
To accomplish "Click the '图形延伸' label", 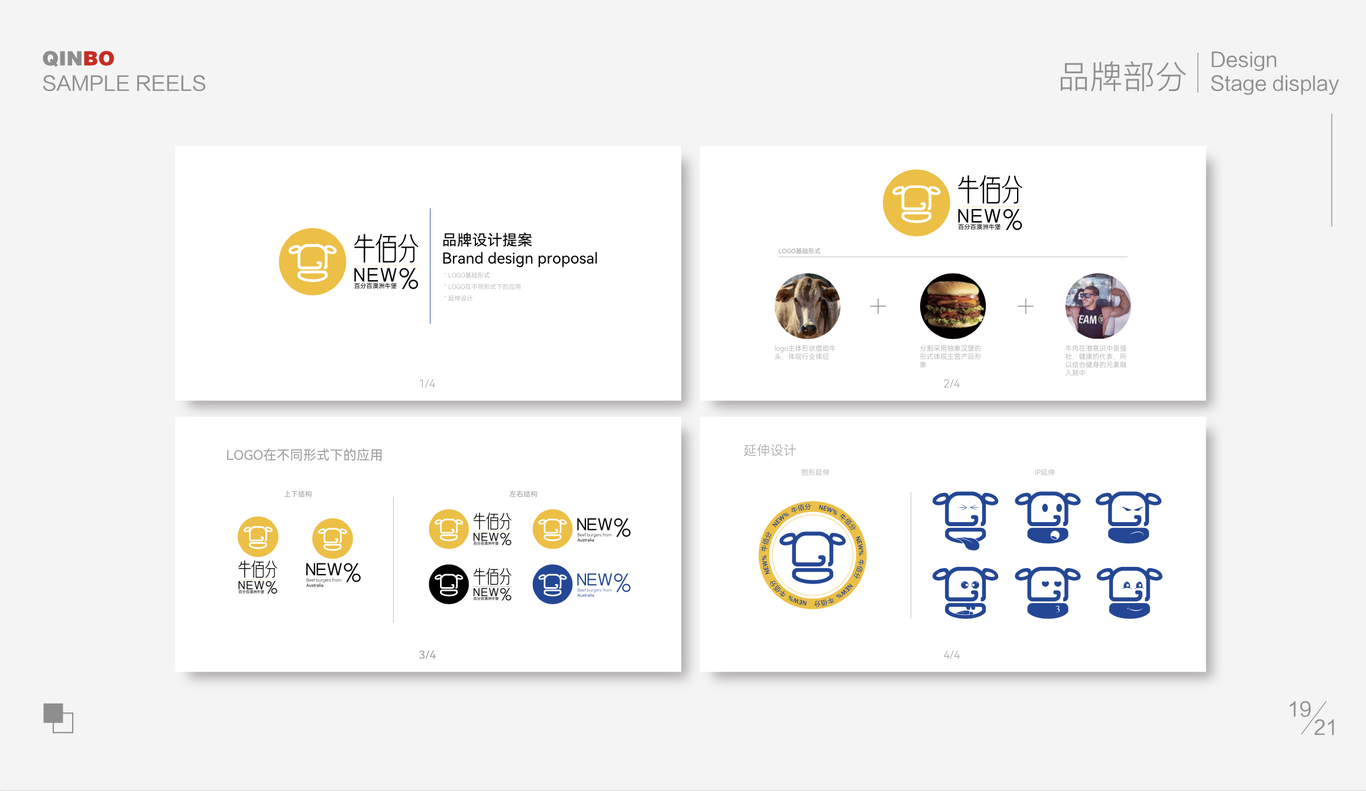I will [815, 472].
